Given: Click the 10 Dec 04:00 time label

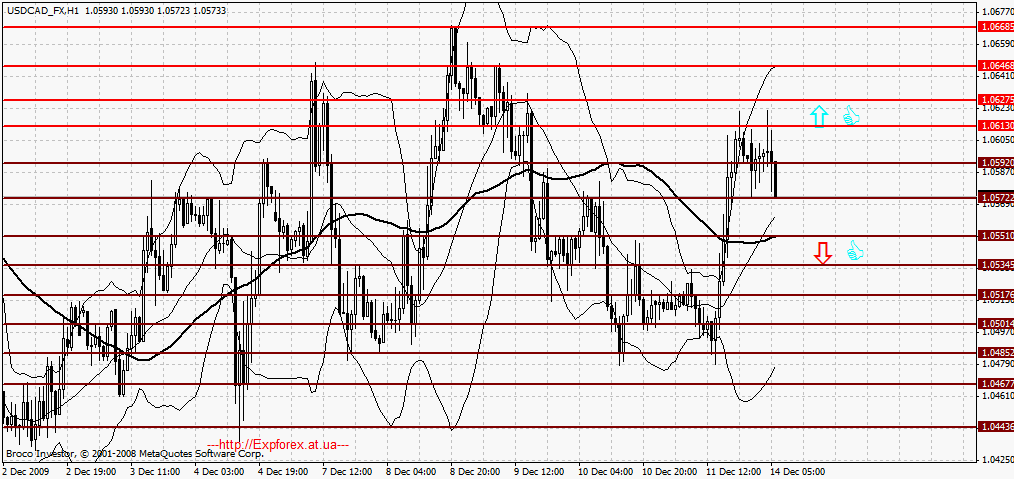Looking at the screenshot, I should (607, 473).
